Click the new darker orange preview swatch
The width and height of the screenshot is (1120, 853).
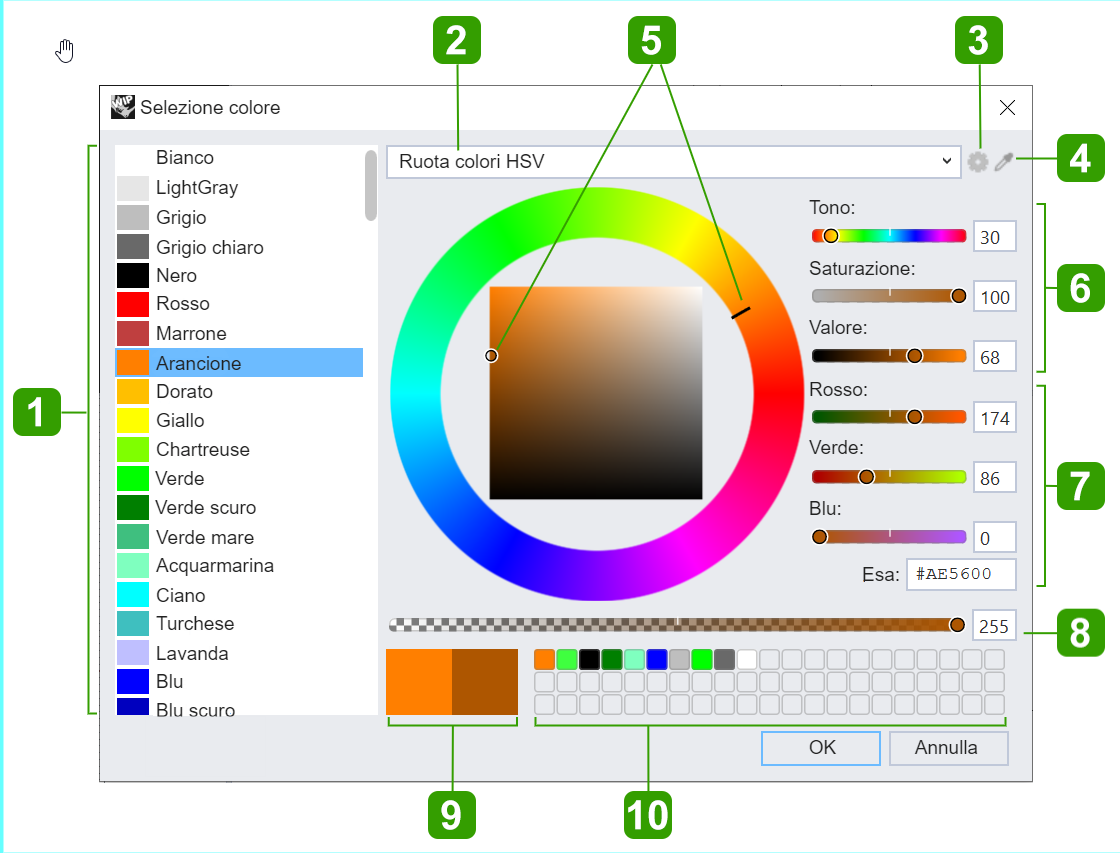tap(485, 682)
